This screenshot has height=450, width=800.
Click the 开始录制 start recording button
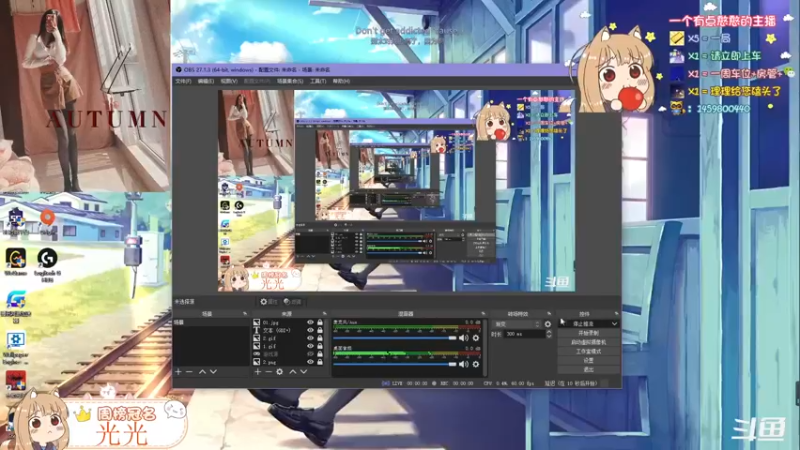pyautogui.click(x=589, y=333)
